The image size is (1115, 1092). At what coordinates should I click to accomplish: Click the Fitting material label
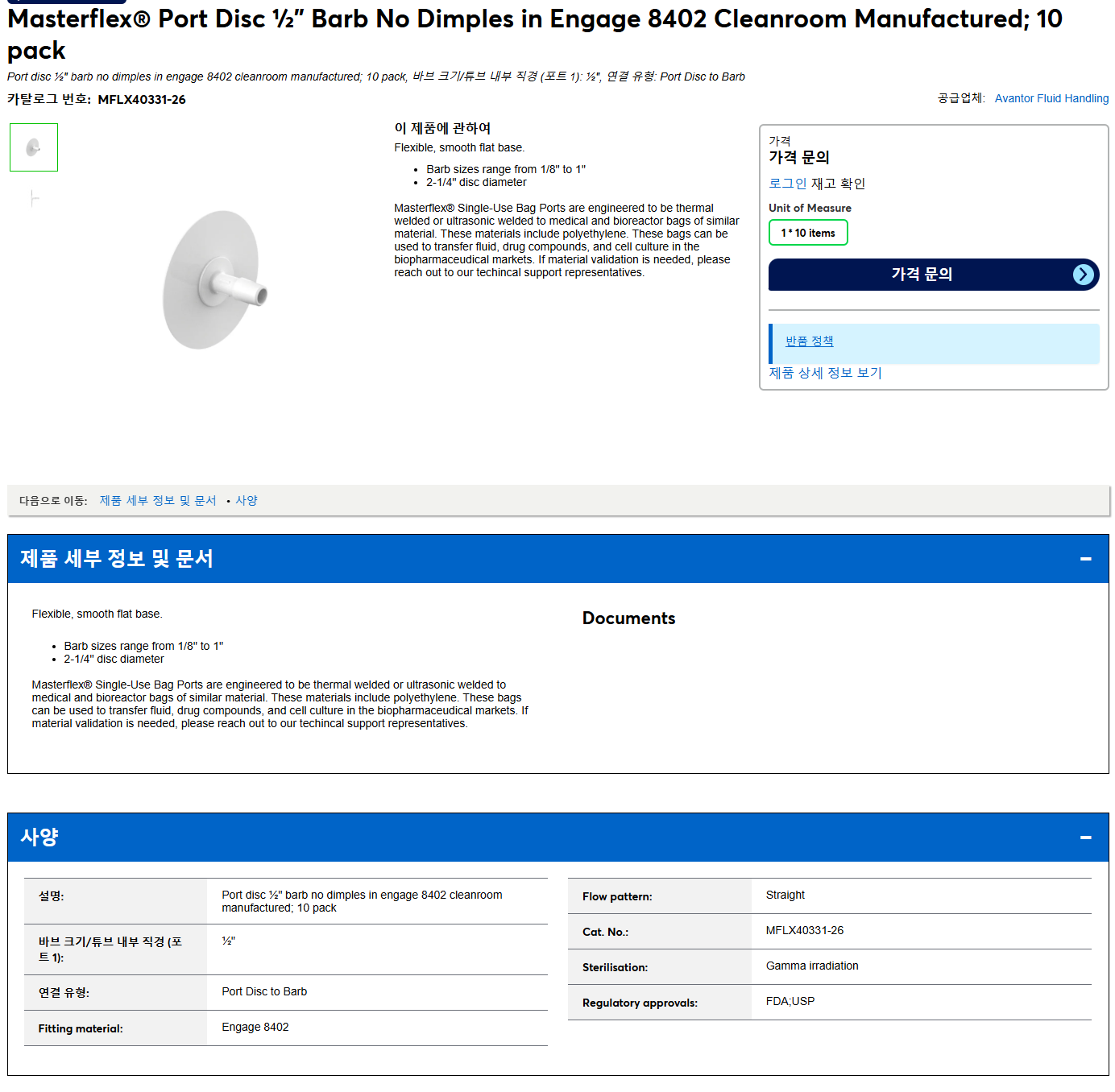click(81, 1028)
